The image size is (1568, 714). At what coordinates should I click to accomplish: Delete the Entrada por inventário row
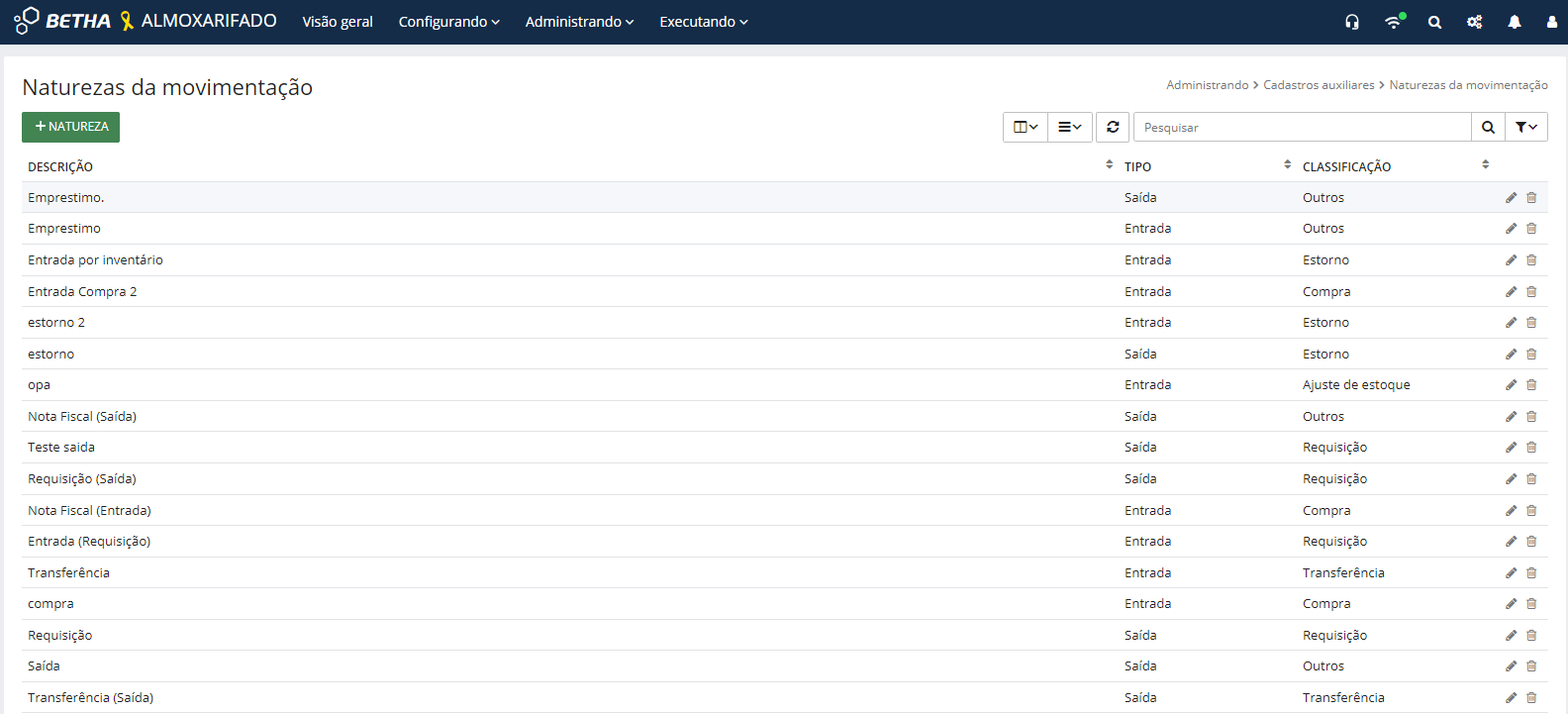pyautogui.click(x=1531, y=260)
